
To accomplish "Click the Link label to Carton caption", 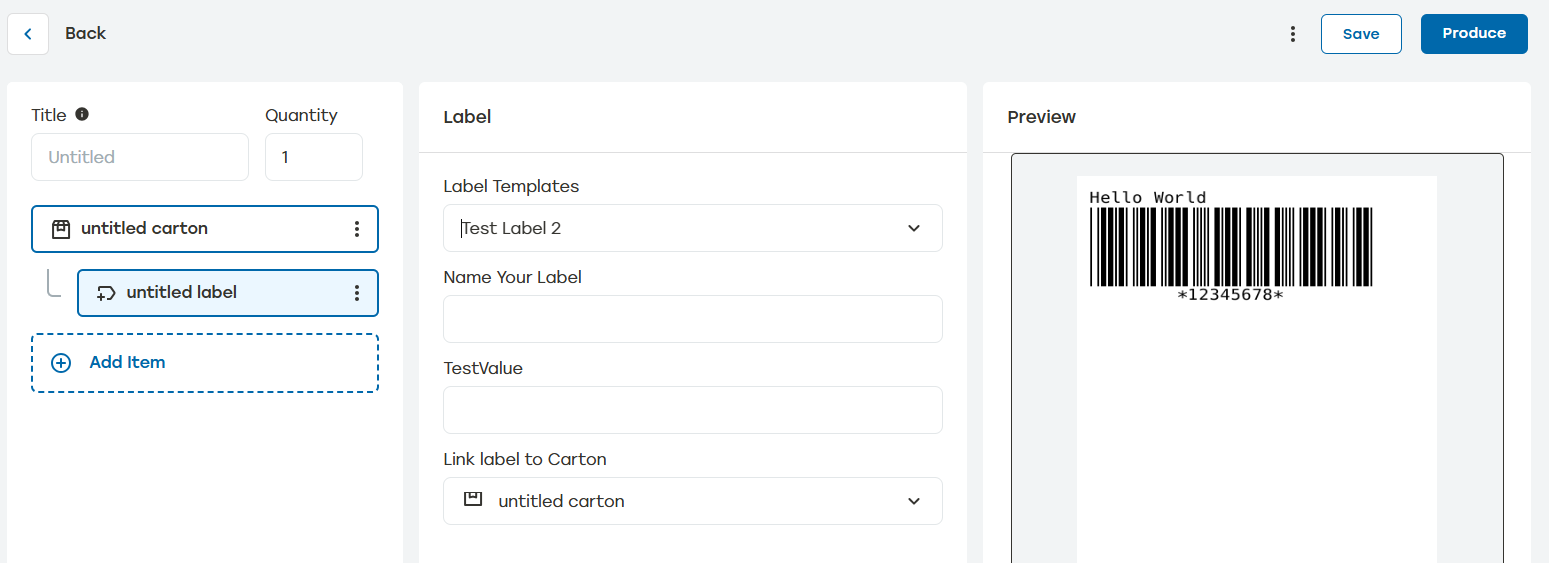I will [x=525, y=459].
